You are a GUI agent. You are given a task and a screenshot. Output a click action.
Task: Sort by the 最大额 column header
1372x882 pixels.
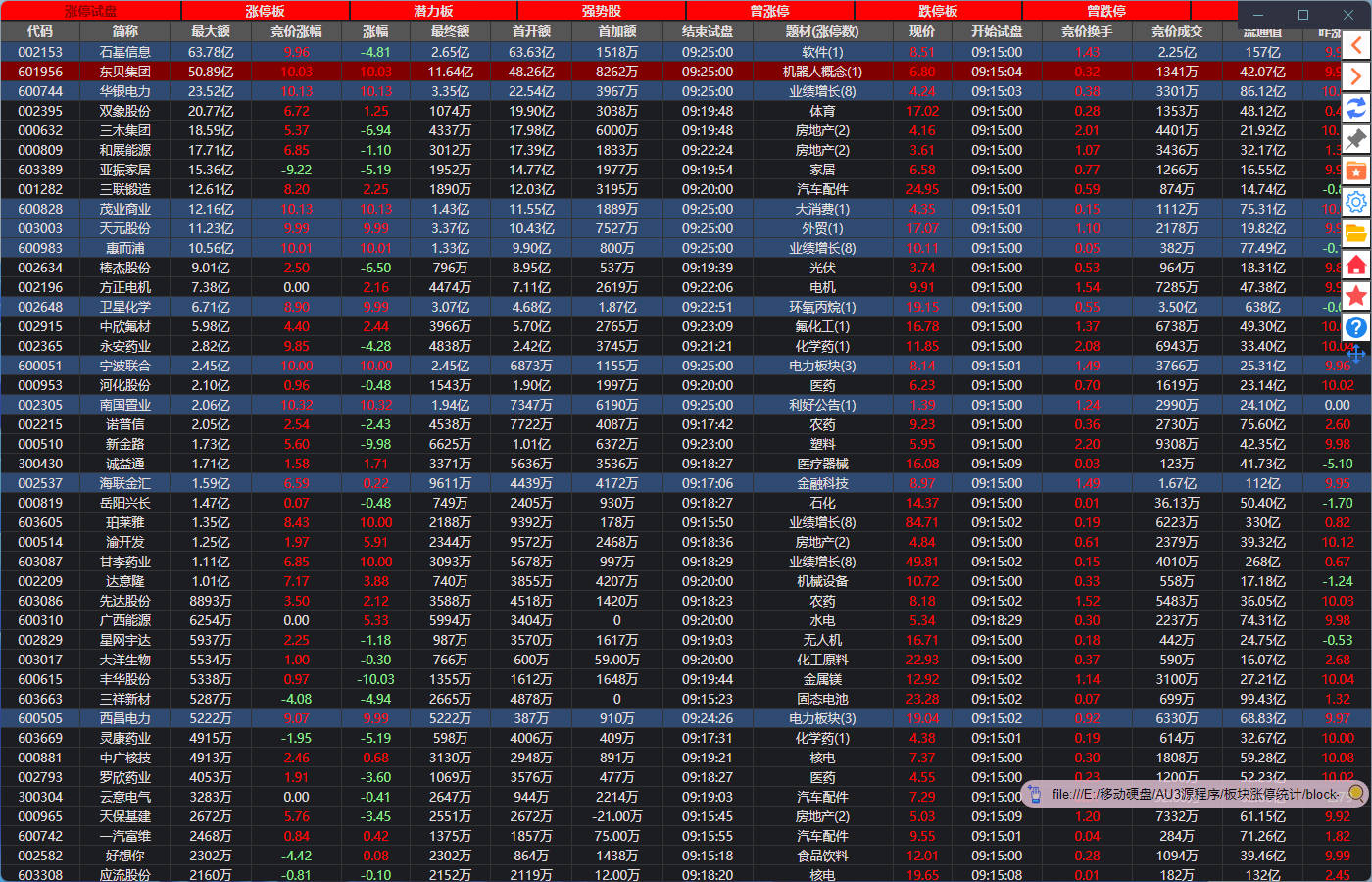pos(211,31)
